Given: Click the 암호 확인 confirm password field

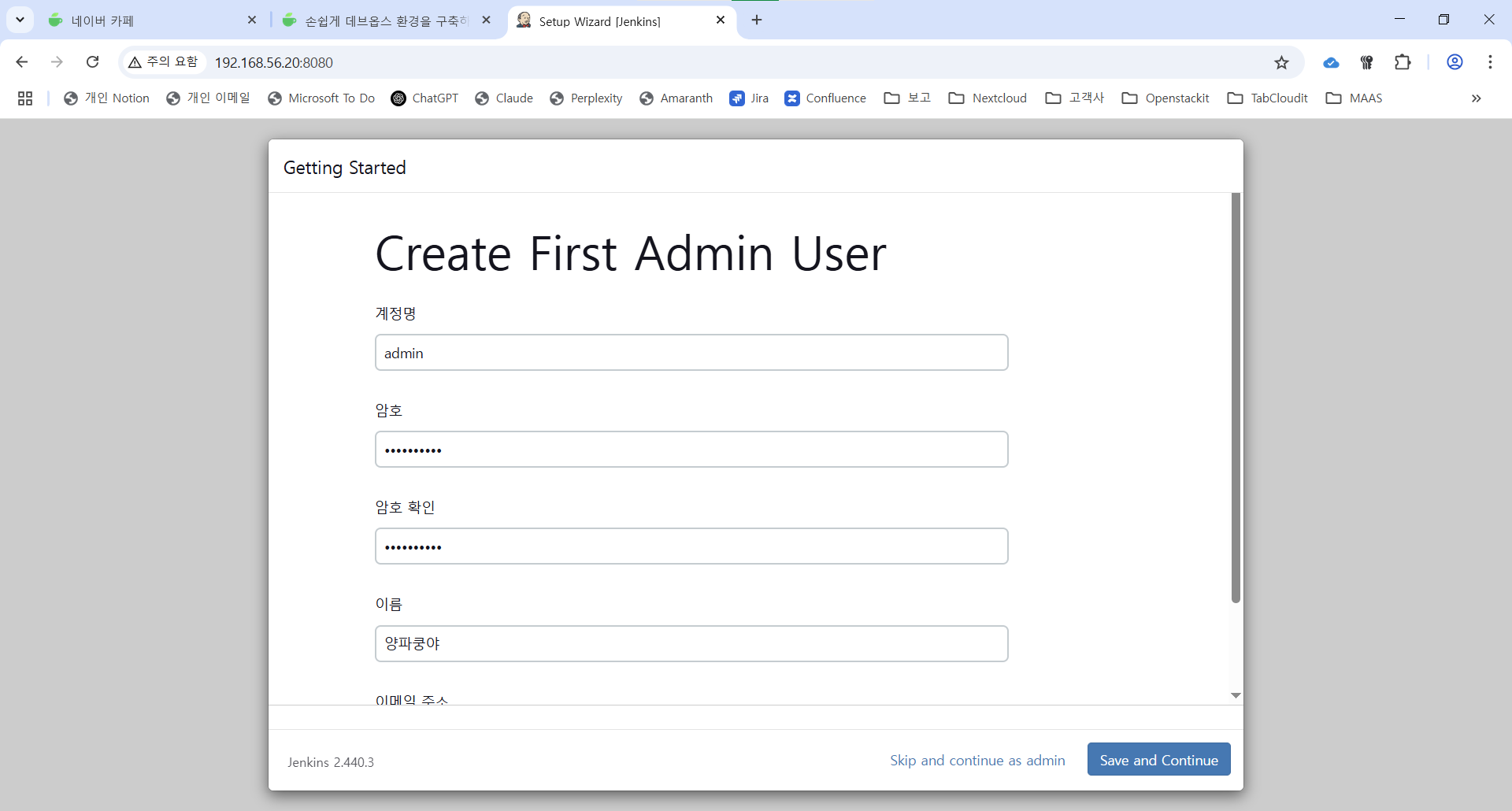Looking at the screenshot, I should 691,546.
